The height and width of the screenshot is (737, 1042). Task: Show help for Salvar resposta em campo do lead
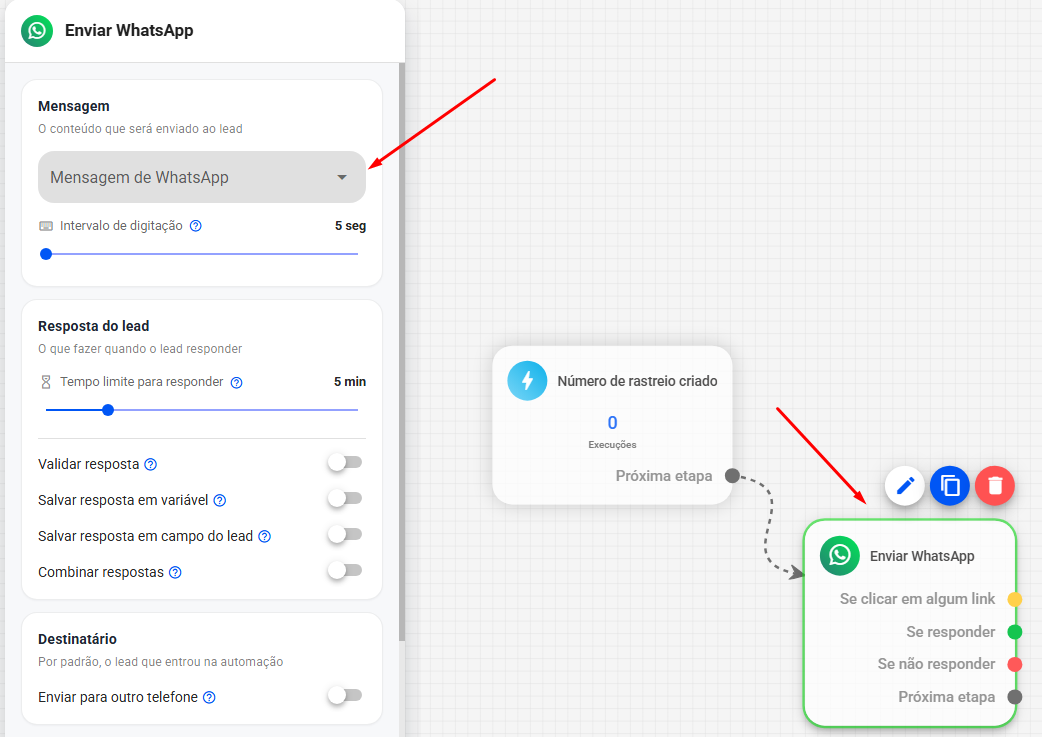[264, 536]
